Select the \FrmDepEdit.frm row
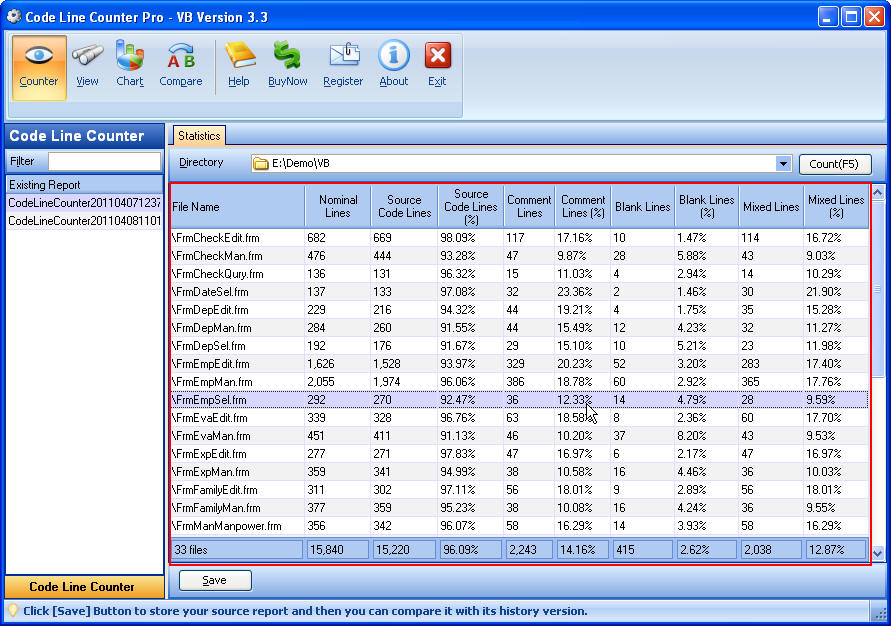The image size is (891, 626). click(x=519, y=310)
